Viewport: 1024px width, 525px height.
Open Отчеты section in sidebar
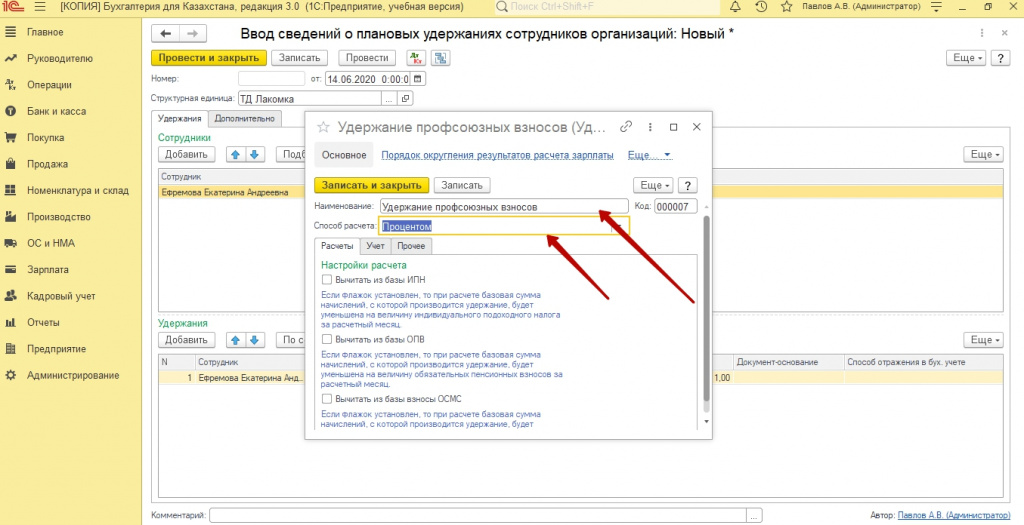click(x=43, y=322)
